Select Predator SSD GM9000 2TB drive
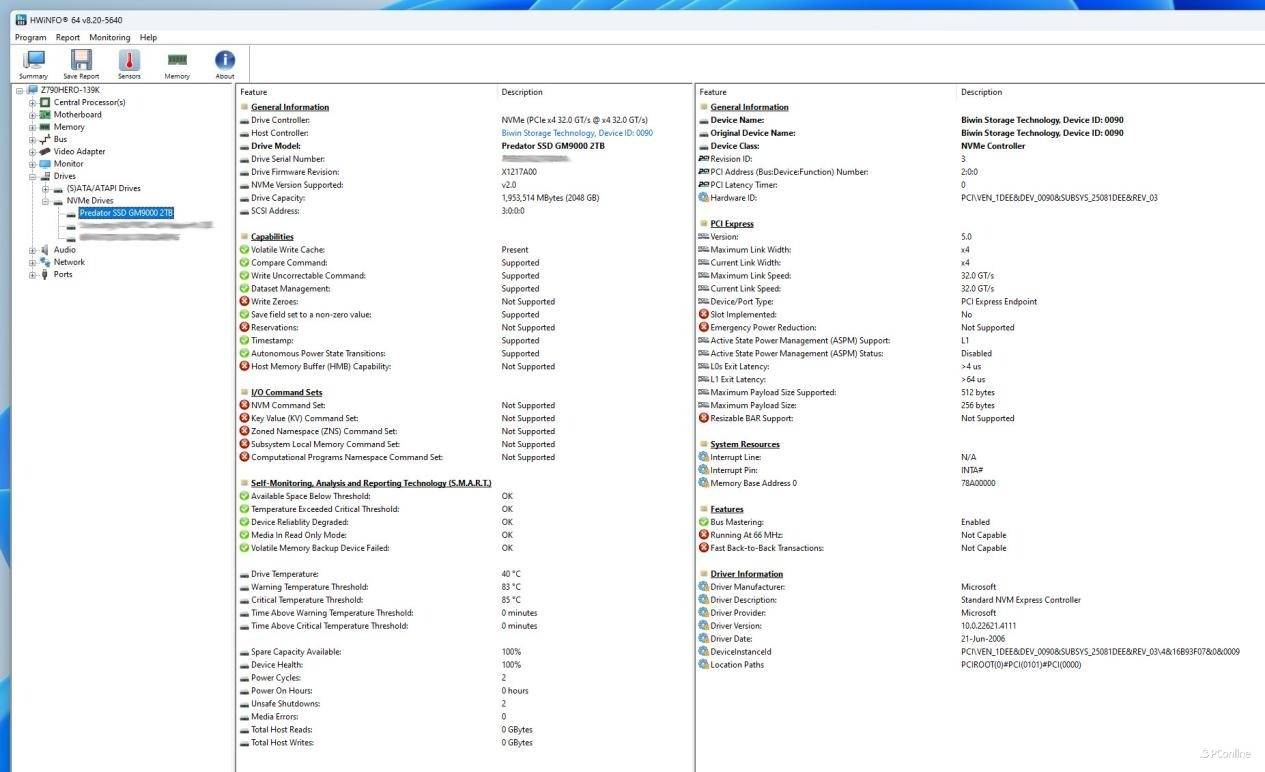The image size is (1265, 772). 126,213
